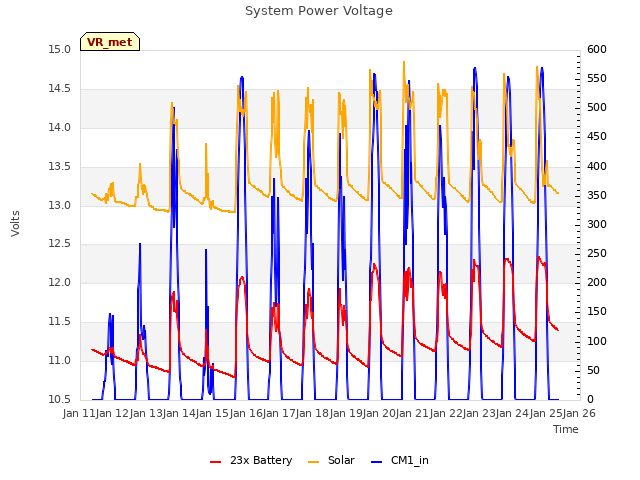This screenshot has width=640, height=480.
Task: Click the Time axis label
Action: click(x=566, y=429)
